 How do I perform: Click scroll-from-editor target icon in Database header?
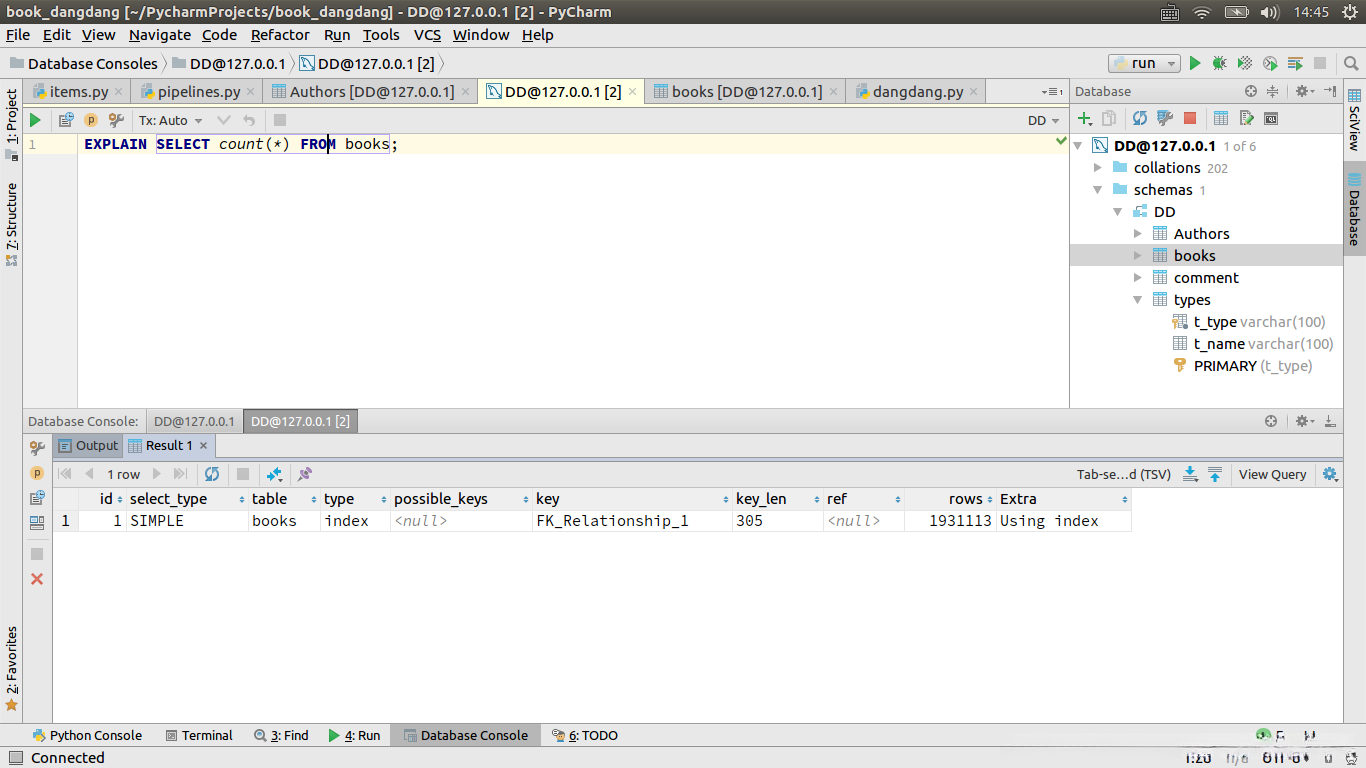tap(1251, 91)
